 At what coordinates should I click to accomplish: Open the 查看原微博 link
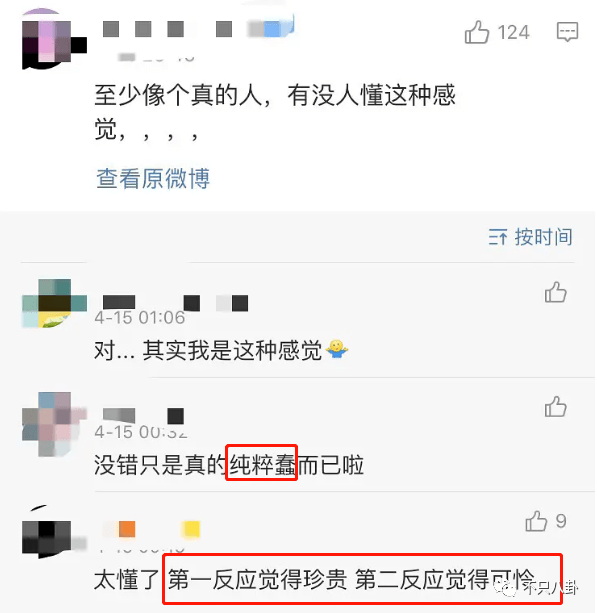pyautogui.click(x=153, y=179)
